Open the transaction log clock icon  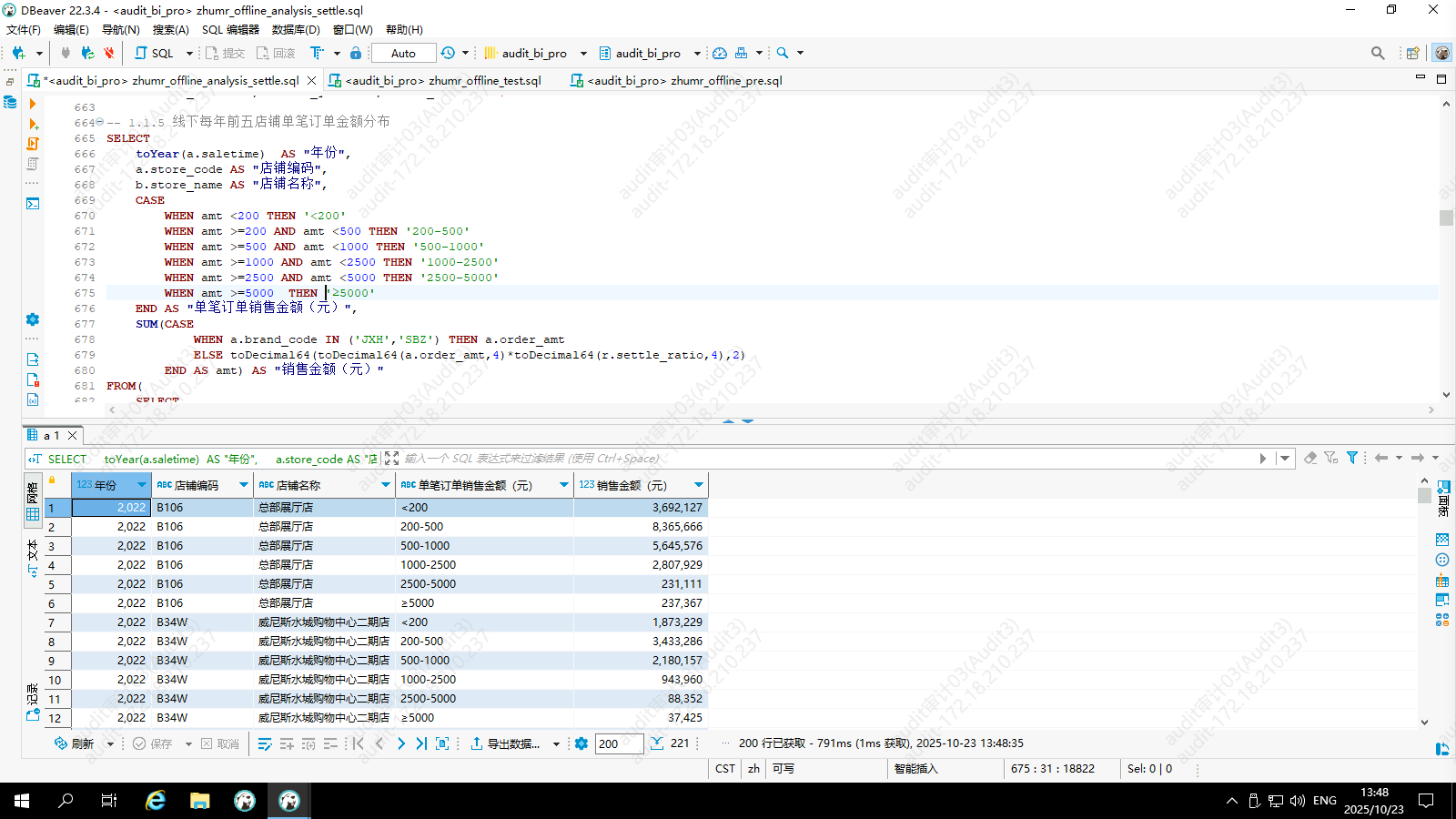pyautogui.click(x=448, y=53)
